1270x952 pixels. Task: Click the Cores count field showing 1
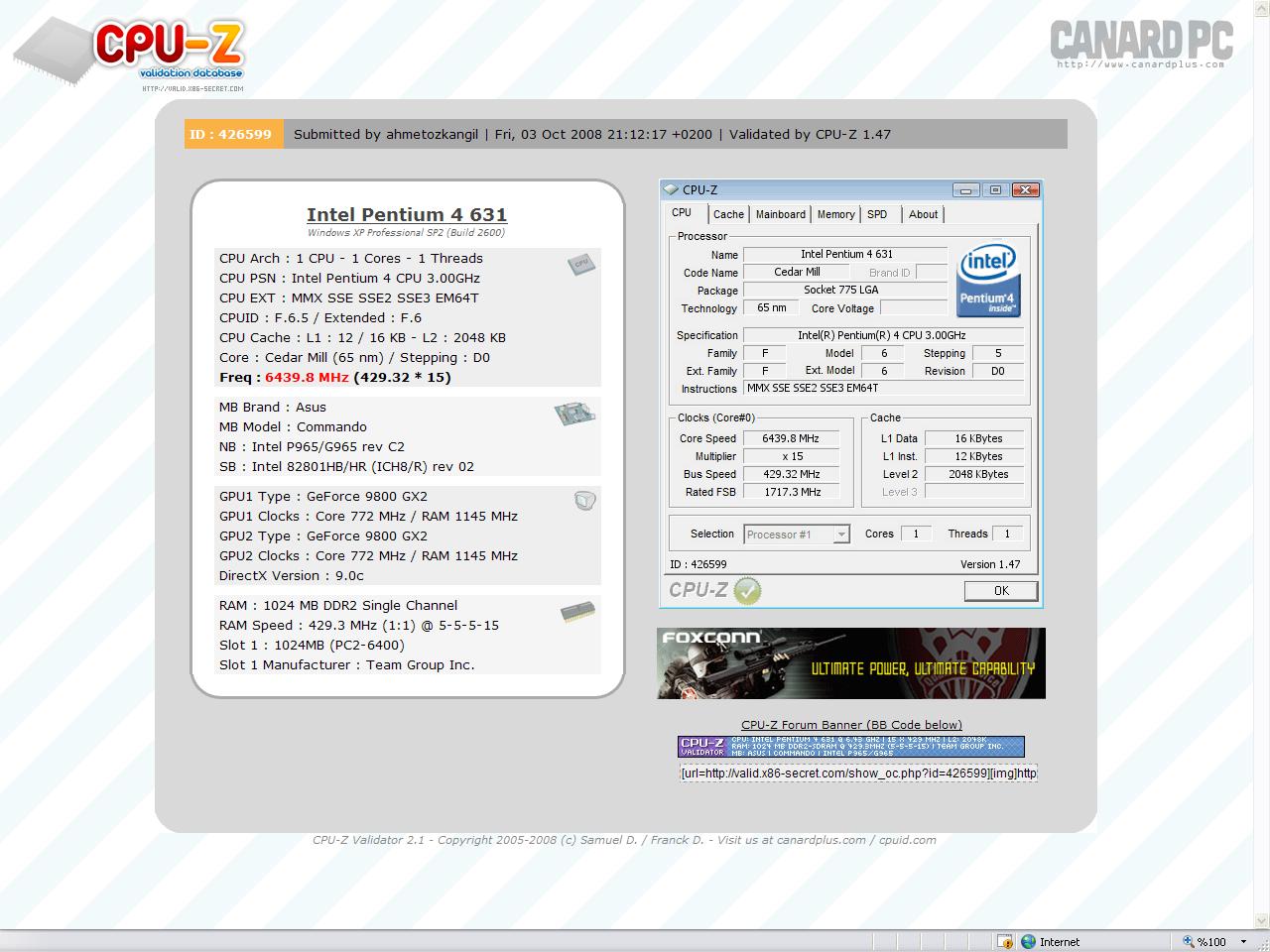pyautogui.click(x=916, y=534)
